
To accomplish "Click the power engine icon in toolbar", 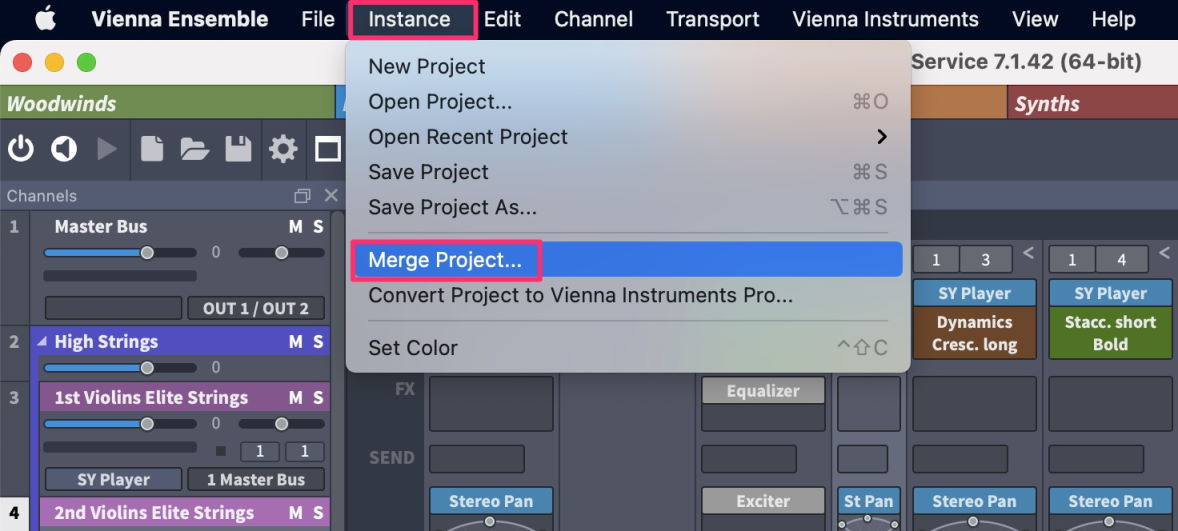I will (x=21, y=149).
